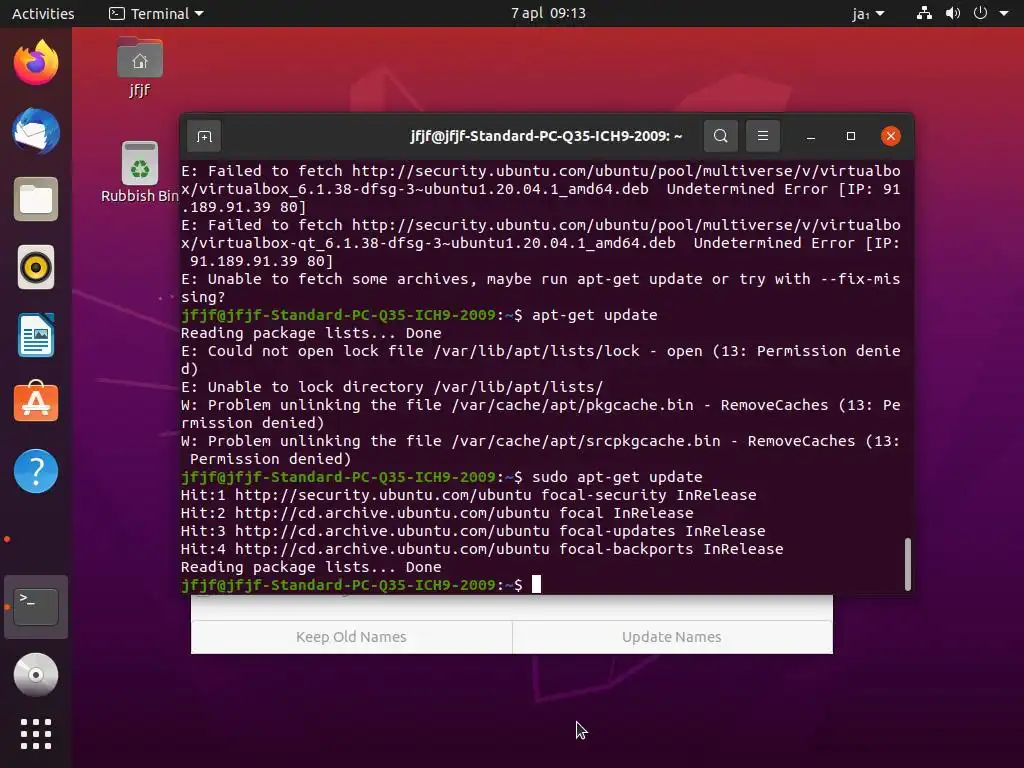The height and width of the screenshot is (768, 1024).
Task: Click the power icon in top bar
Action: [x=980, y=13]
